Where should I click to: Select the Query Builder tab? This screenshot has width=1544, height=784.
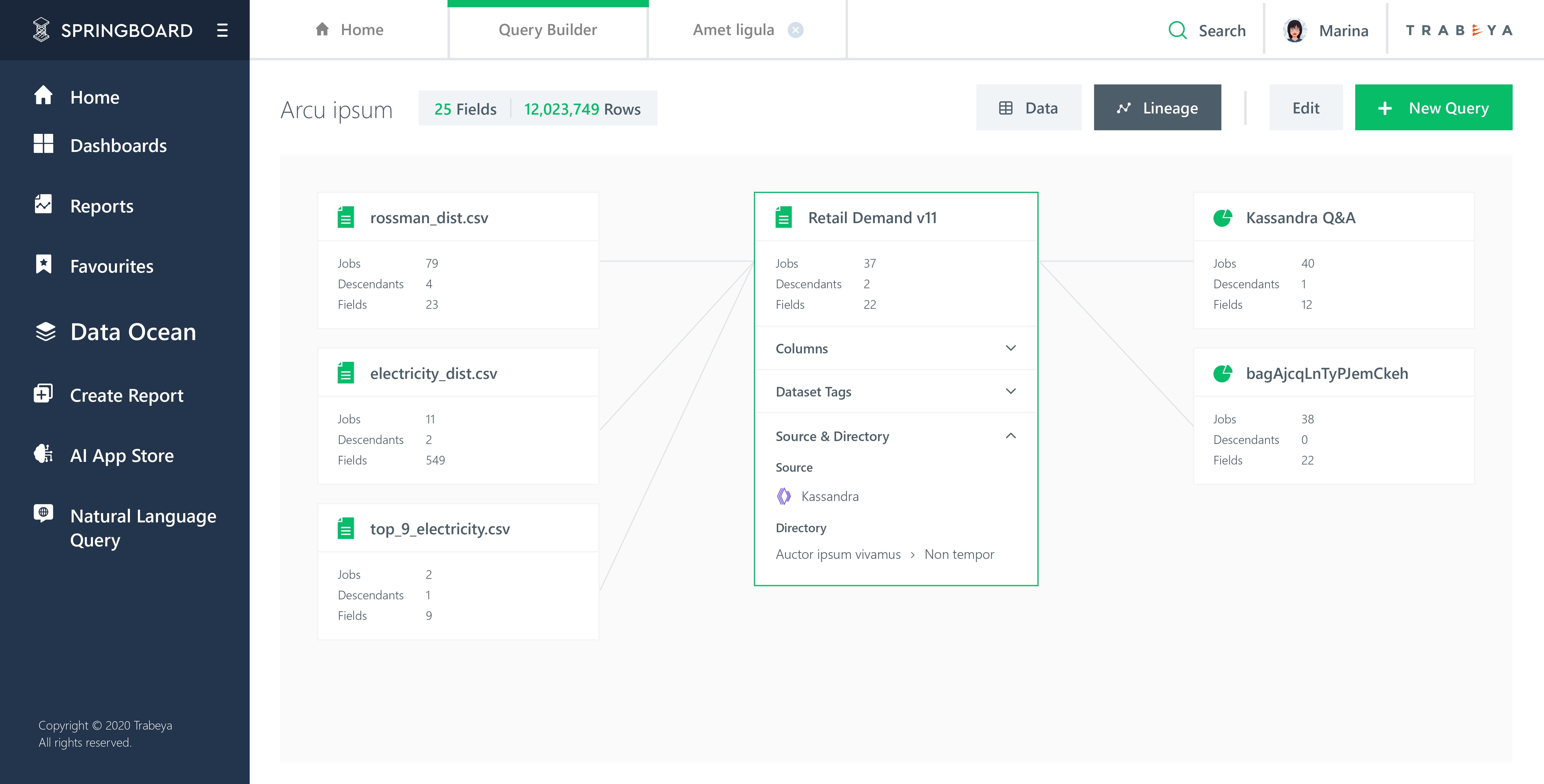pyautogui.click(x=548, y=29)
